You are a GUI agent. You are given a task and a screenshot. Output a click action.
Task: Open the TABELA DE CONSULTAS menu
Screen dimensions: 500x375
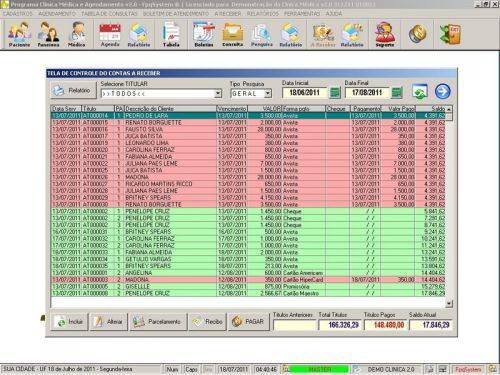(x=109, y=14)
